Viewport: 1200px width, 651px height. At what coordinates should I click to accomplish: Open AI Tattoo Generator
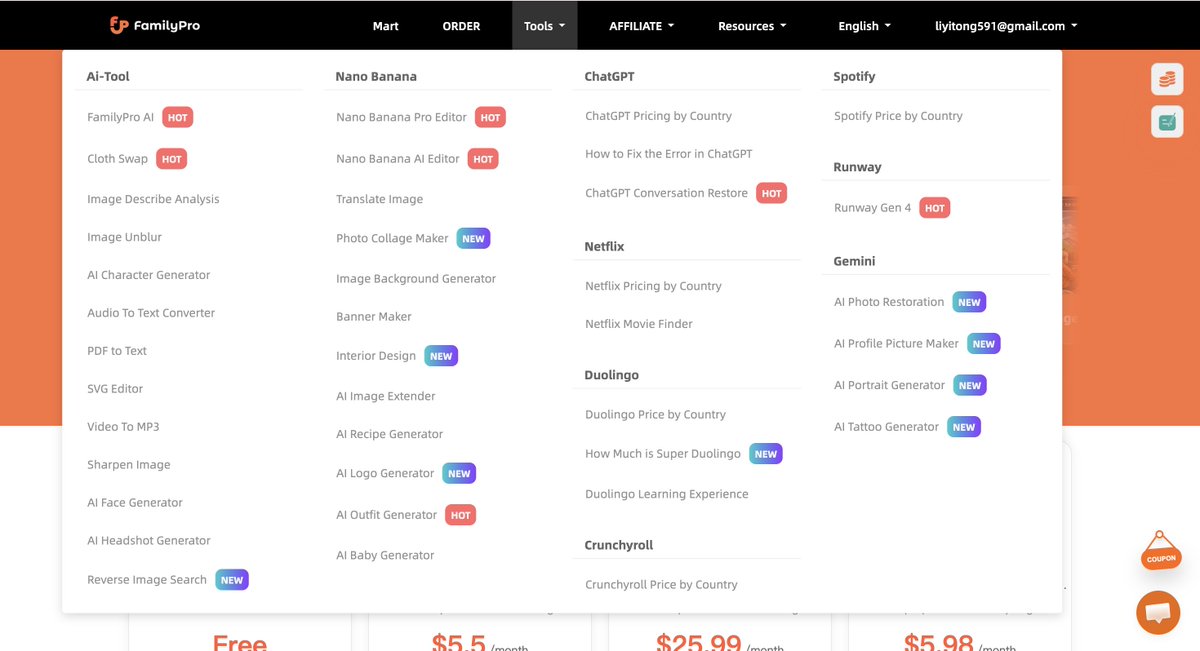pyautogui.click(x=886, y=427)
